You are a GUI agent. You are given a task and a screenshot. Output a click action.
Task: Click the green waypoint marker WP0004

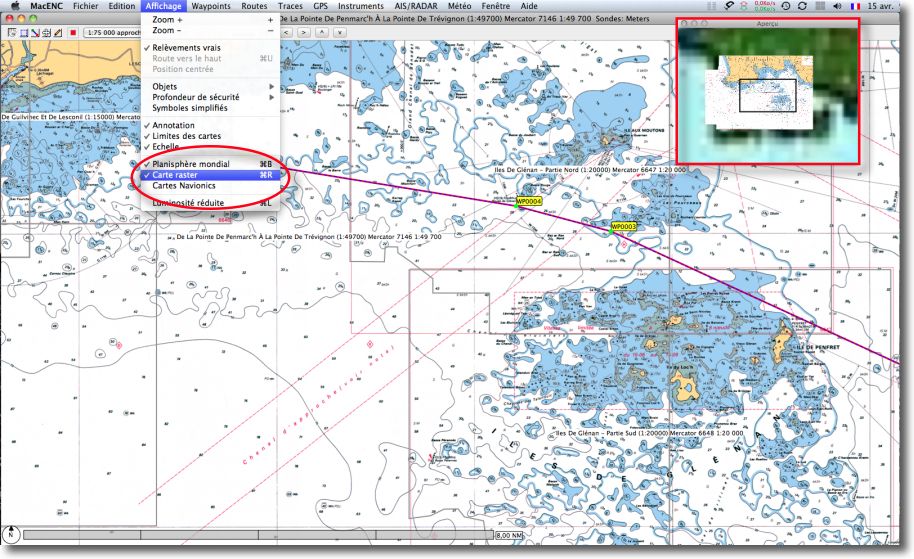tap(515, 206)
